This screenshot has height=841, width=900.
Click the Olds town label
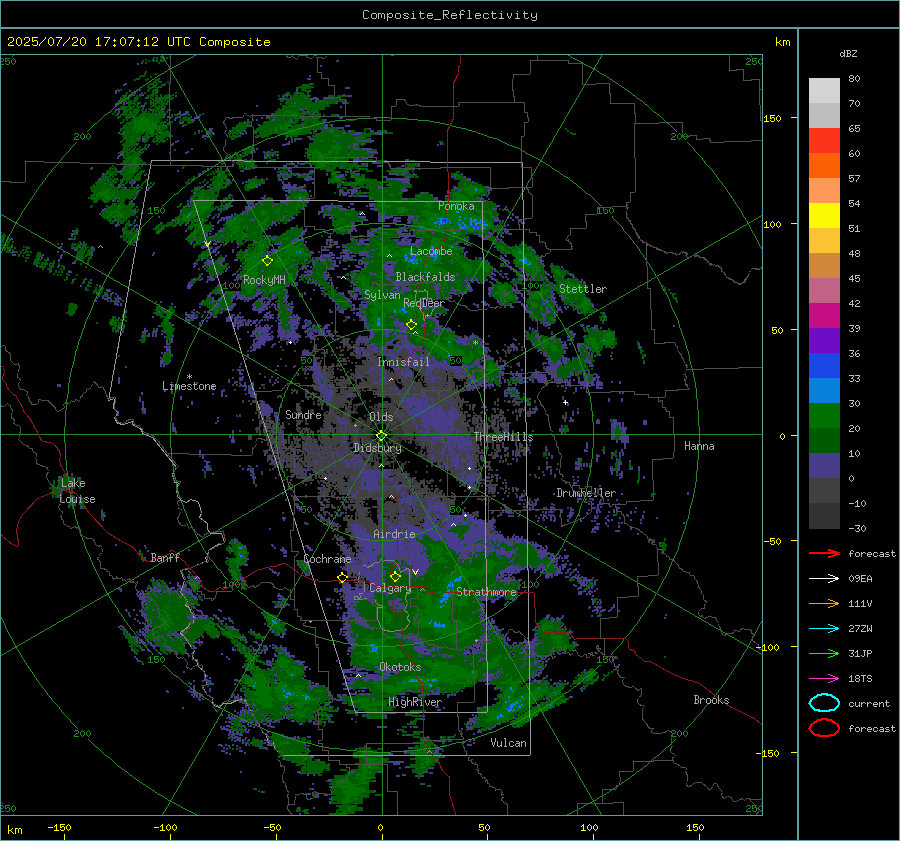pyautogui.click(x=381, y=417)
